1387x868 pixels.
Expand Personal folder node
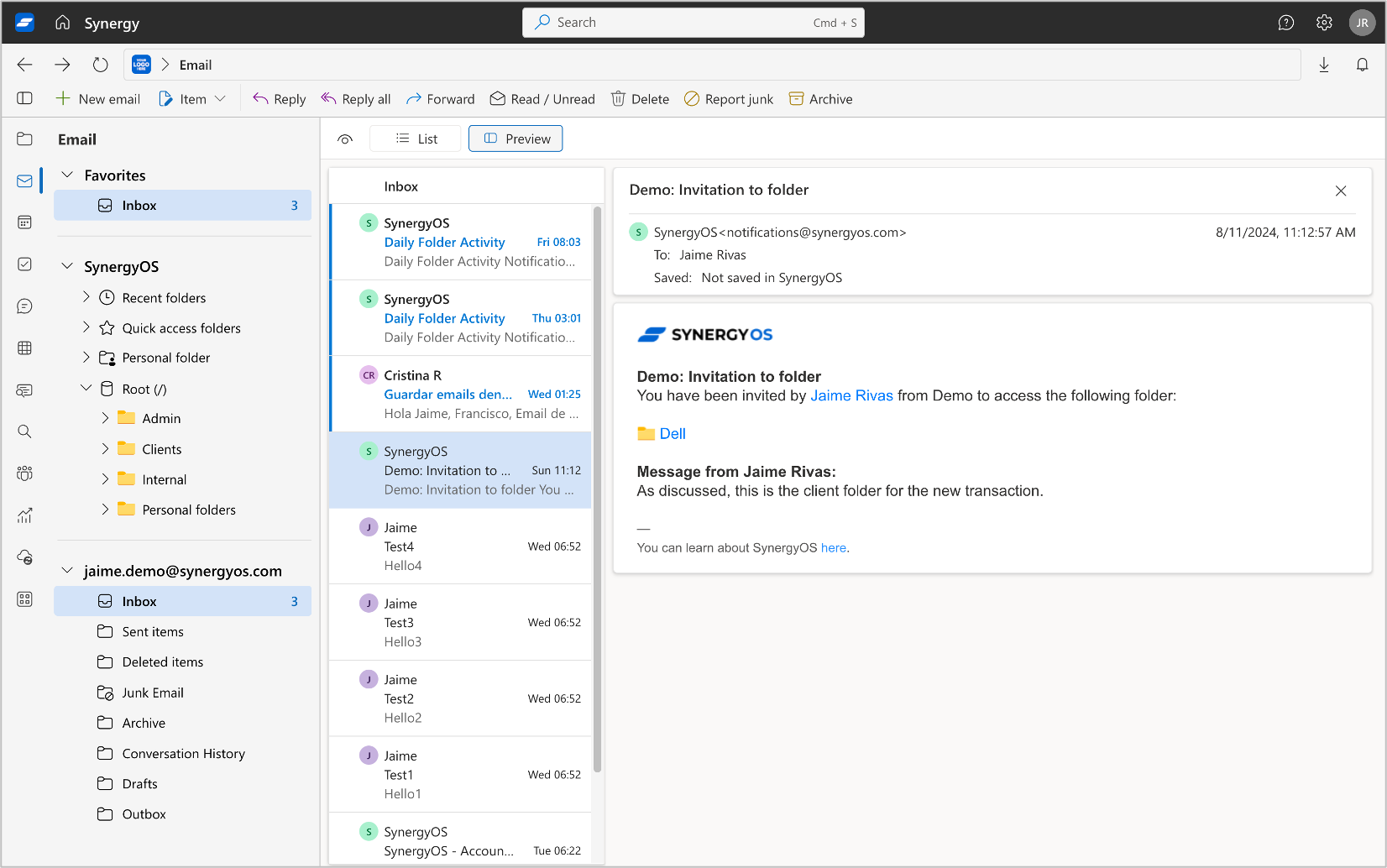point(86,358)
